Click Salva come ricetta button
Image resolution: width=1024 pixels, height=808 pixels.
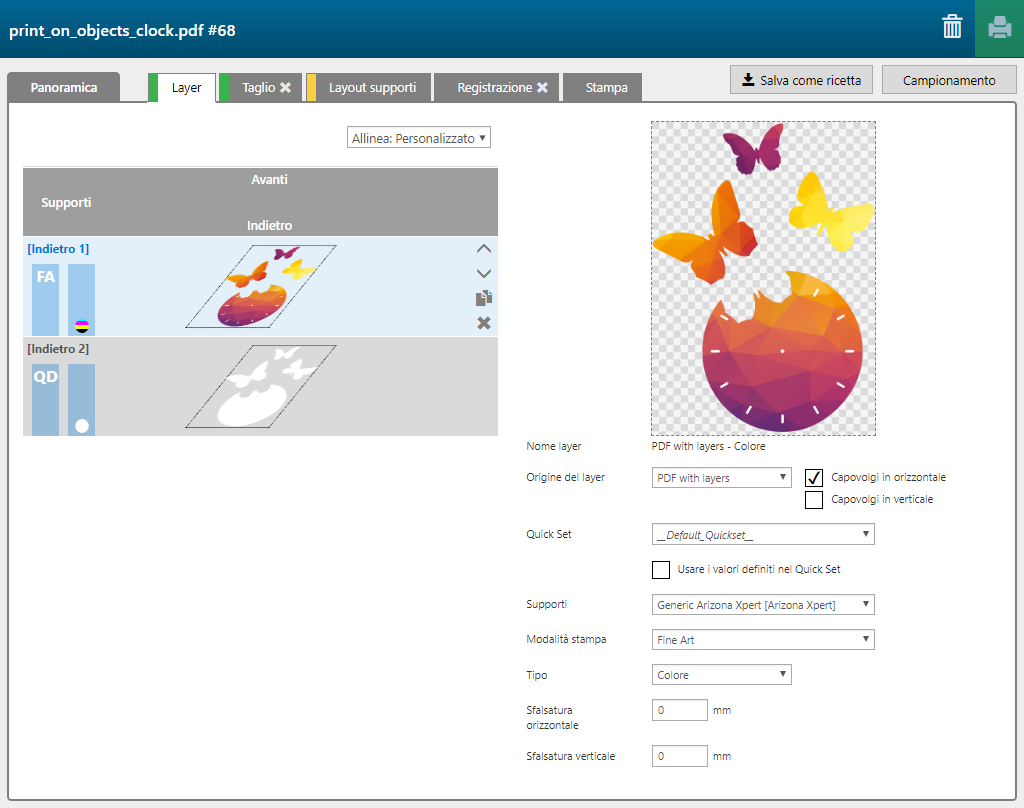point(801,80)
